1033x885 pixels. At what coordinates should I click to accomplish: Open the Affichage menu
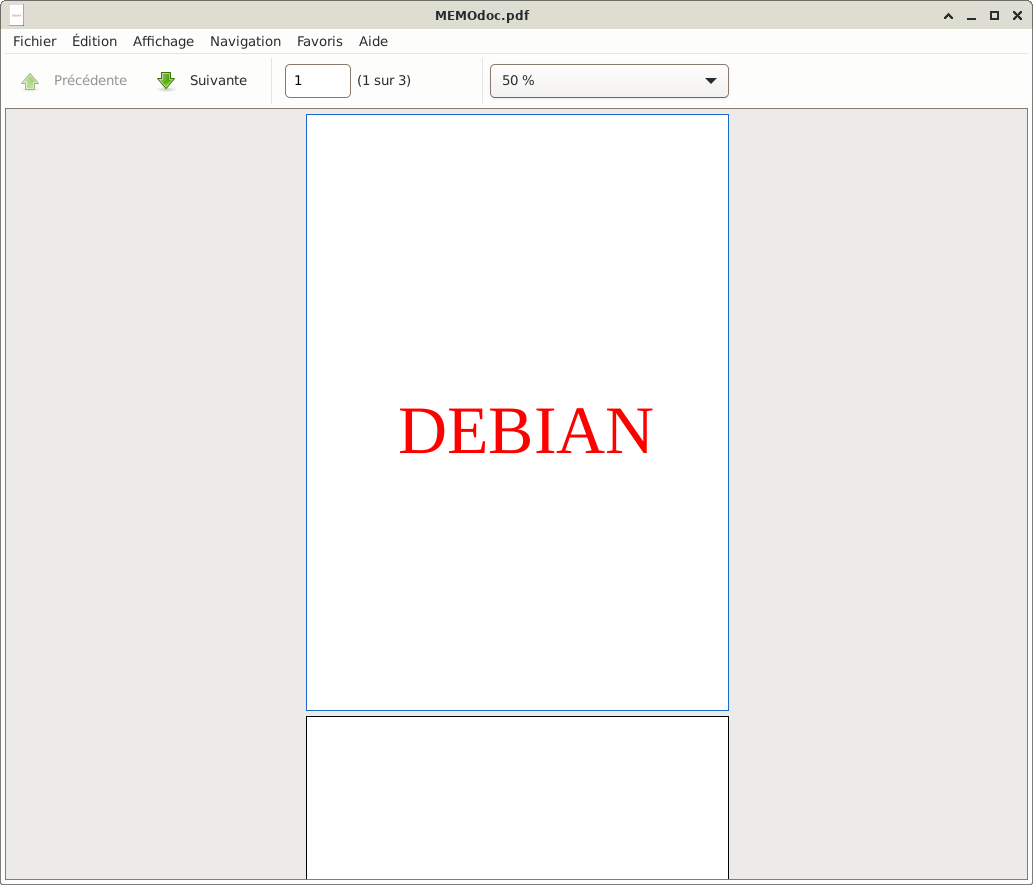[163, 42]
